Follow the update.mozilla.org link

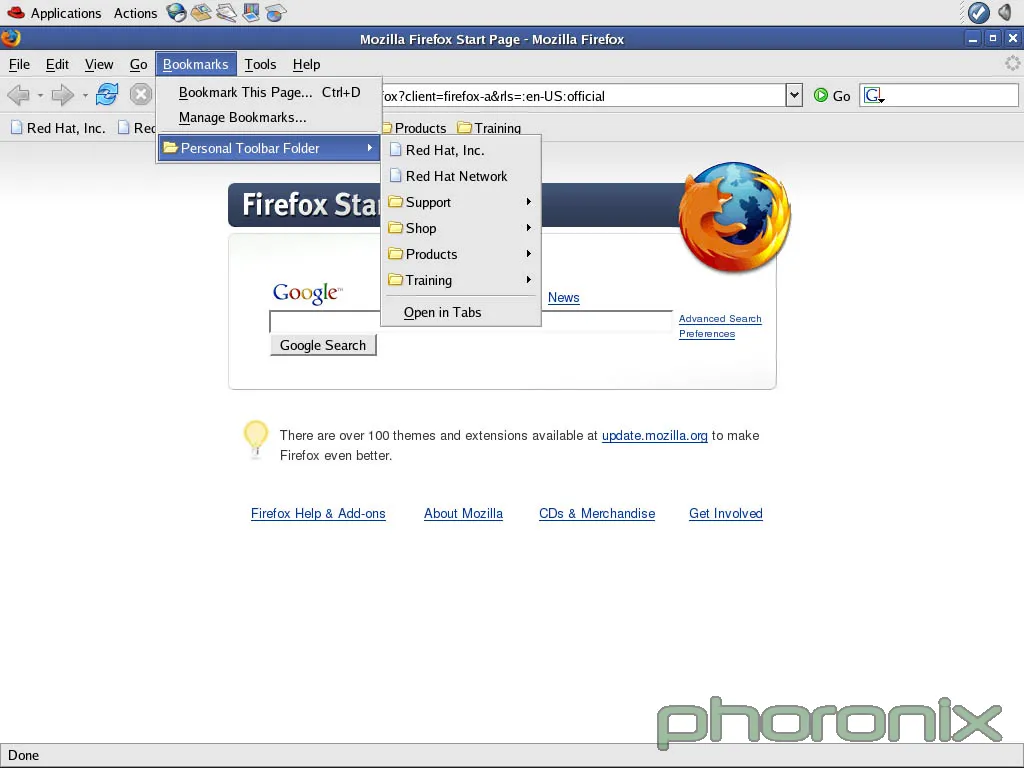pos(654,436)
